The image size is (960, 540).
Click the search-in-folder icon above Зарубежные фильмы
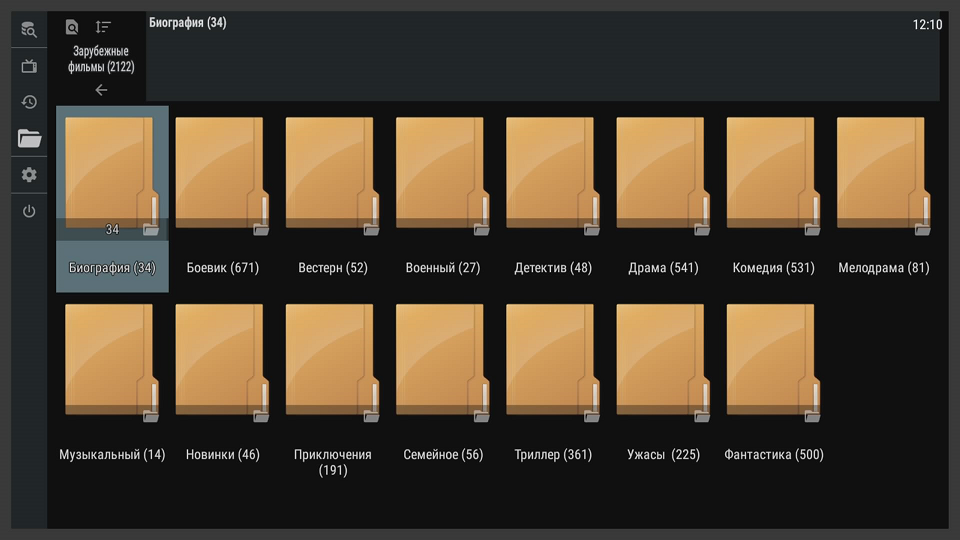72,27
